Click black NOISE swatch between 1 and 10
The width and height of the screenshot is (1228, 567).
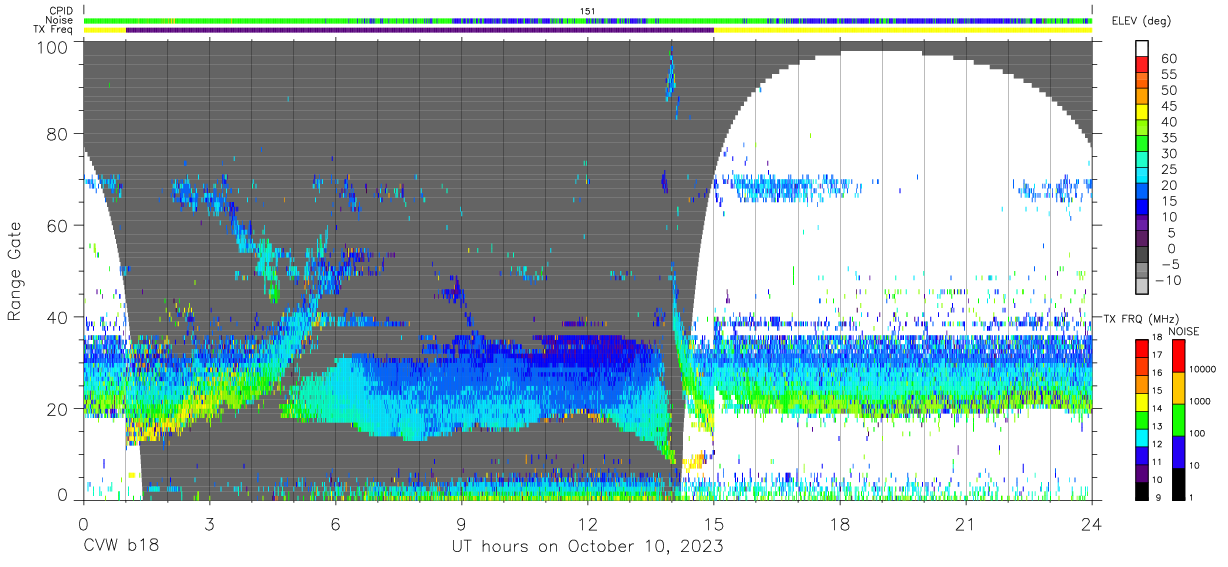1180,483
